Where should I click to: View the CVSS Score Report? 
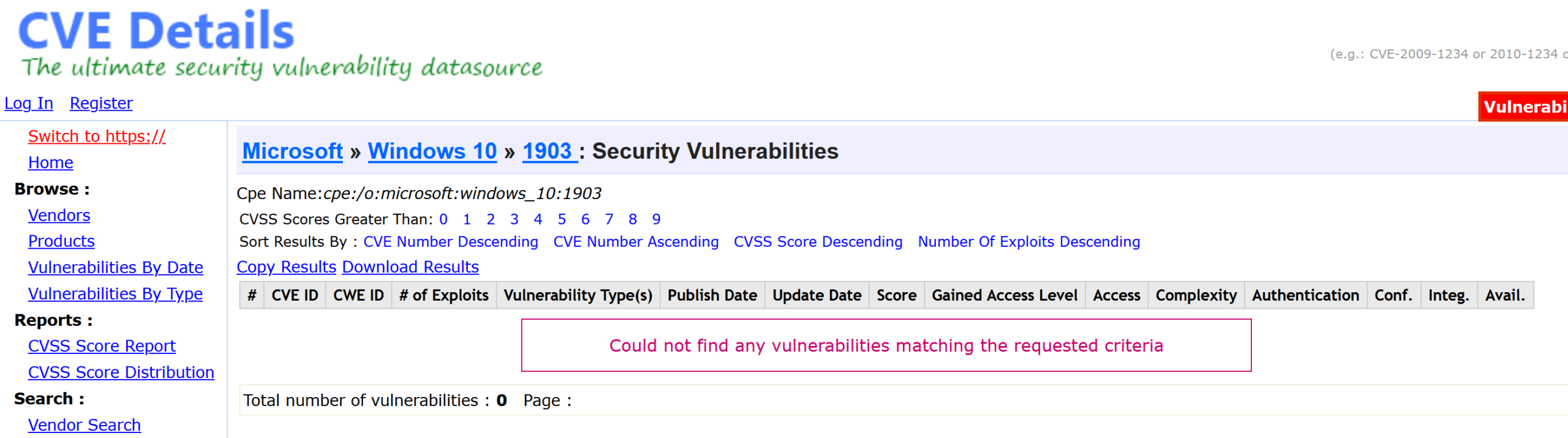tap(102, 346)
